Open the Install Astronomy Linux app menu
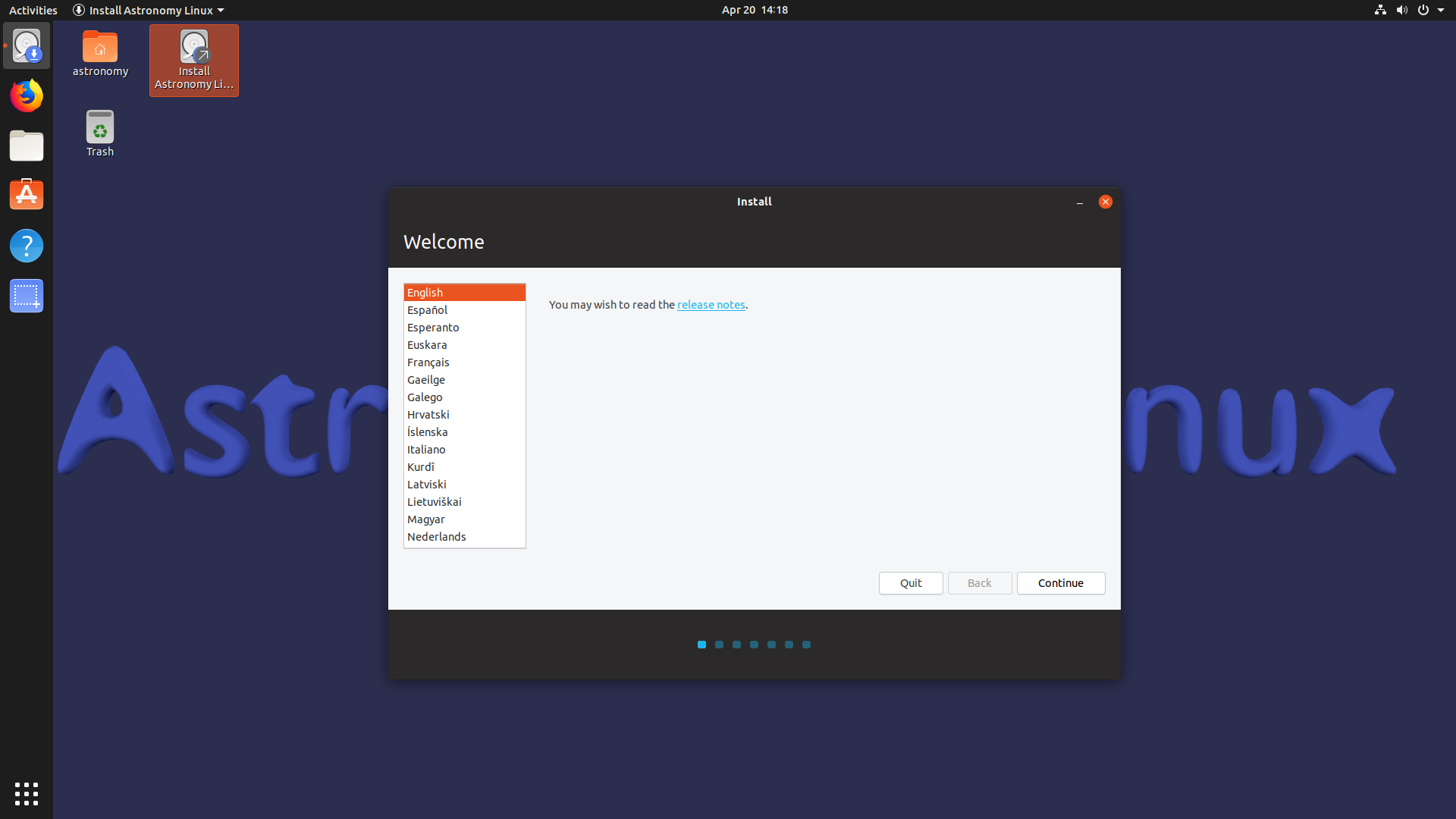 pos(148,10)
